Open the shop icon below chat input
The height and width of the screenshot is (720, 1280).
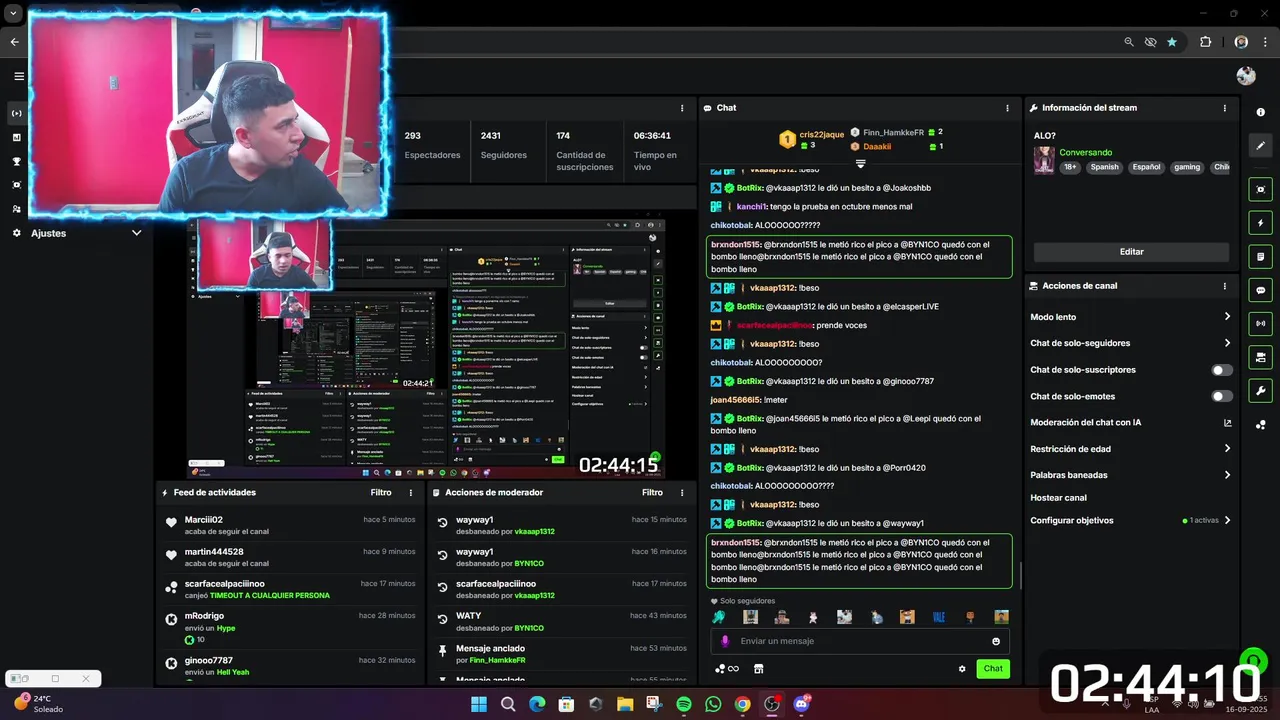pos(758,669)
